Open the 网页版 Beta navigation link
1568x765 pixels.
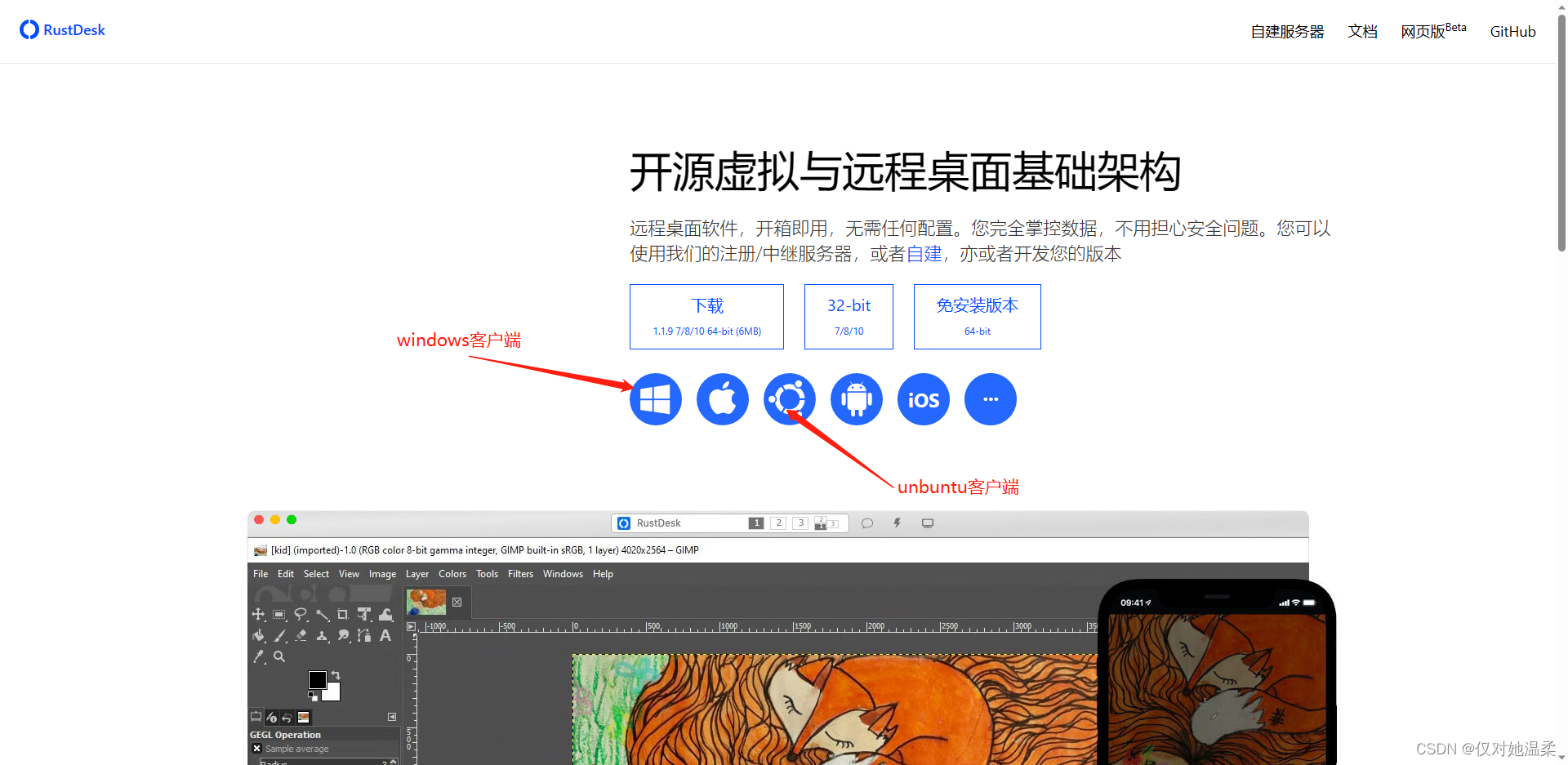pos(1433,30)
